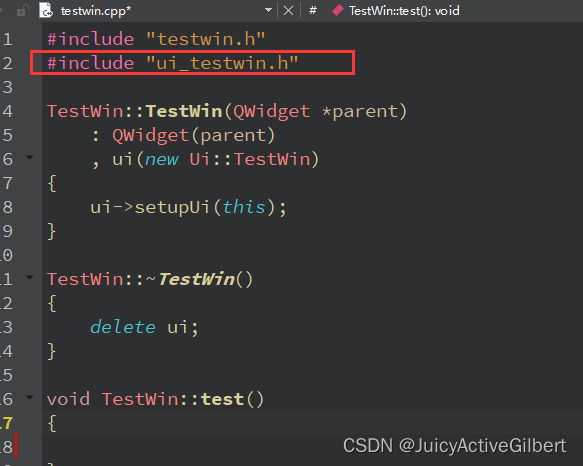Click QWidget *parent parameter on line 4
This screenshot has width=583, height=466.
(x=316, y=111)
